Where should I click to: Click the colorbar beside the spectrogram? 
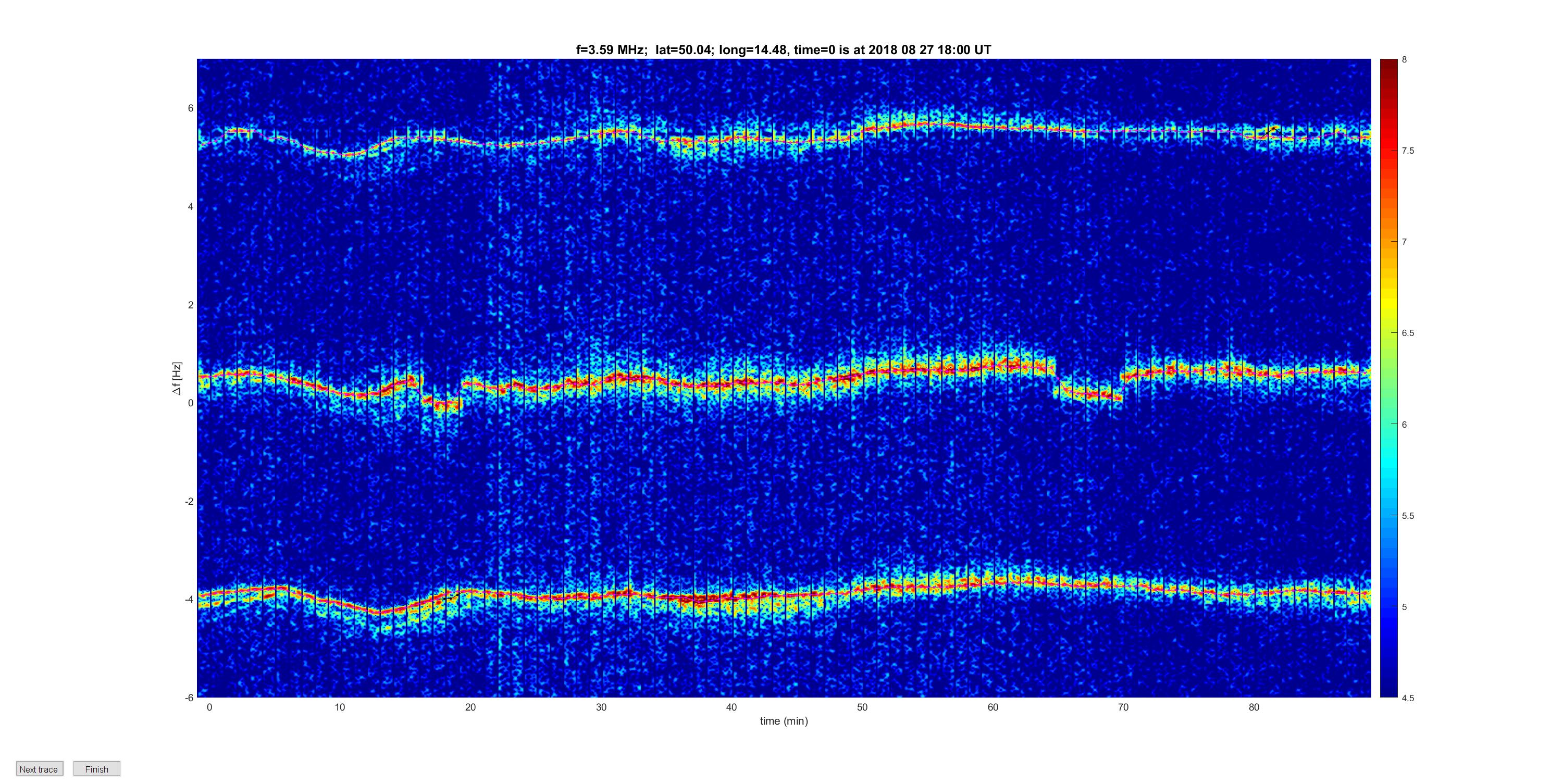[x=1389, y=378]
